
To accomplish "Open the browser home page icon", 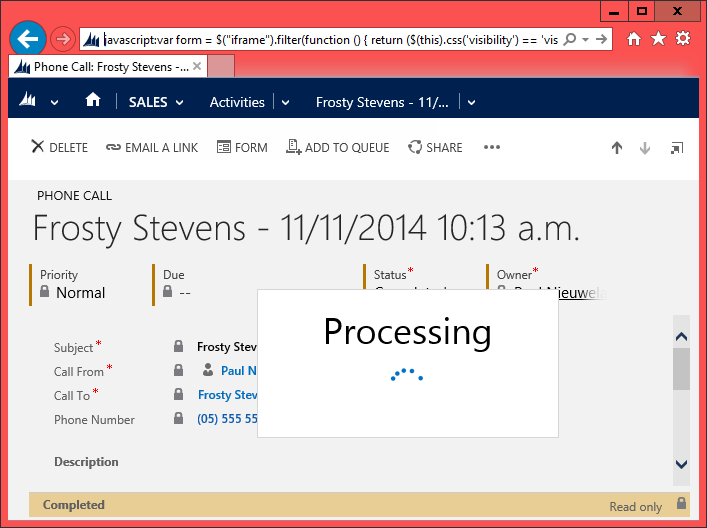I will 634,39.
